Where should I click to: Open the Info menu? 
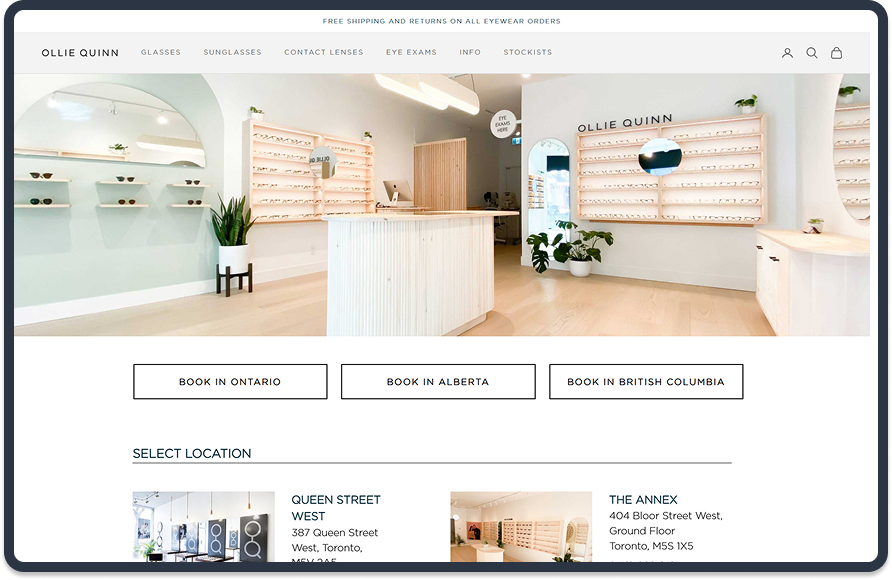[x=470, y=52]
